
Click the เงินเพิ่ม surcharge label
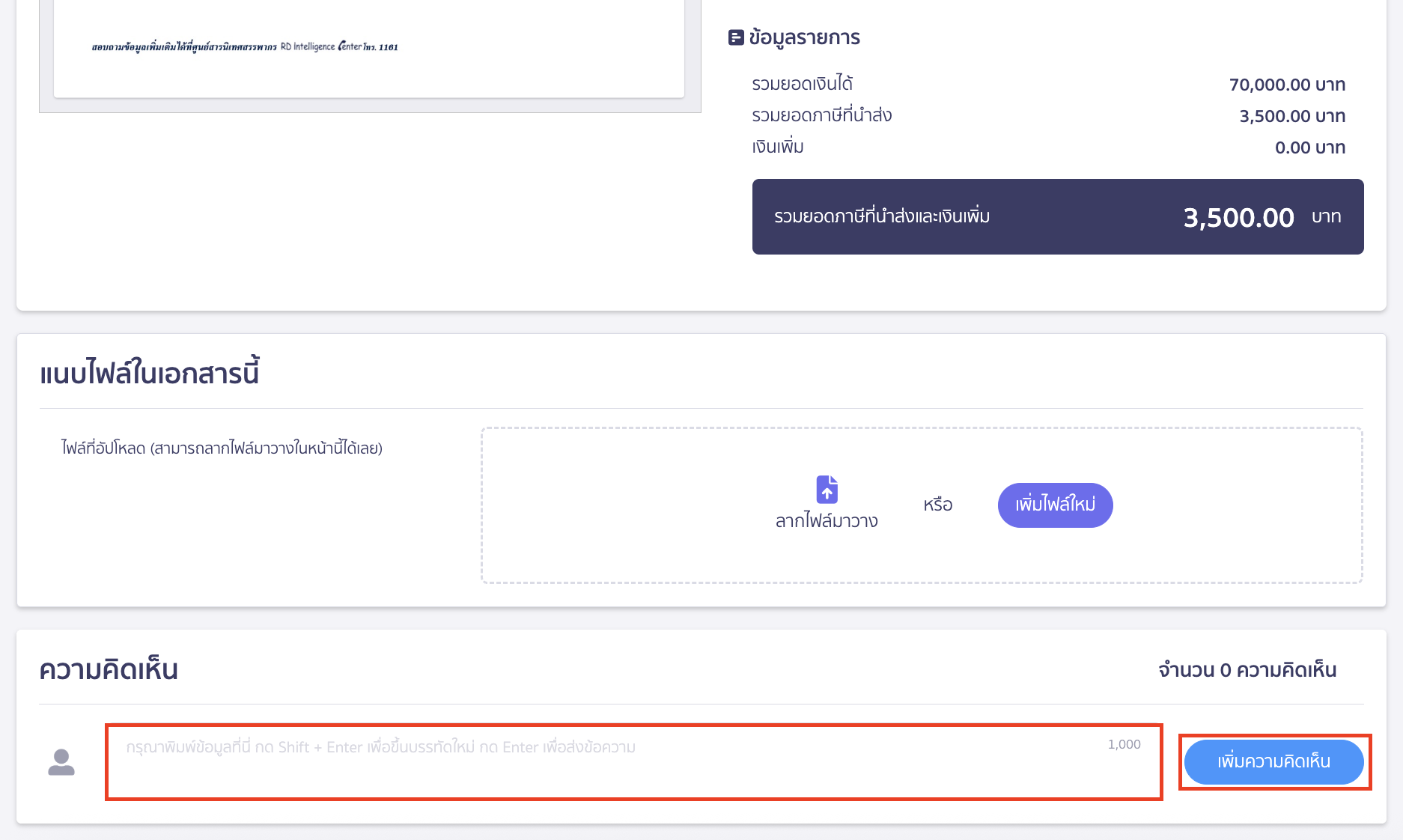[778, 147]
